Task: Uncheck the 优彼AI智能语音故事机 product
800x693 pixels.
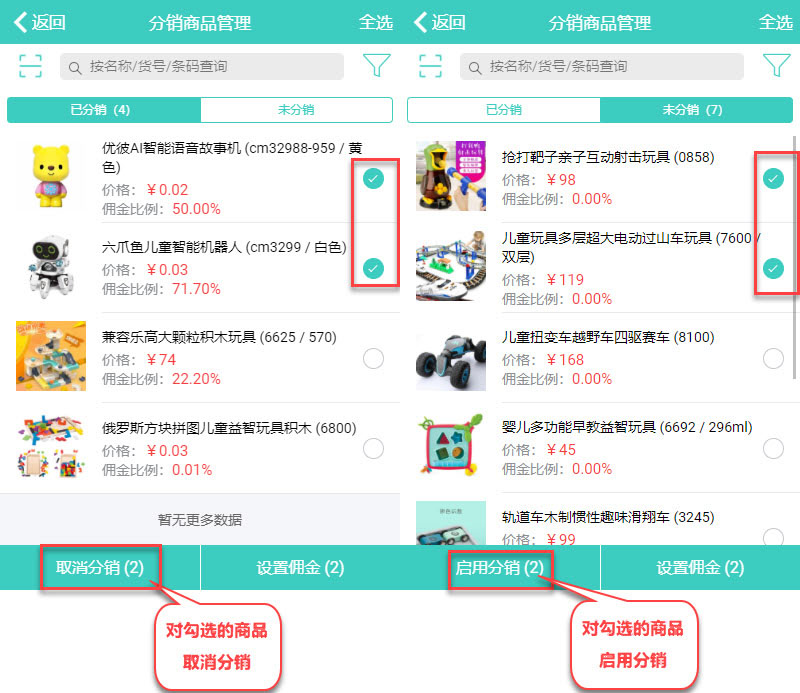Action: click(x=373, y=178)
